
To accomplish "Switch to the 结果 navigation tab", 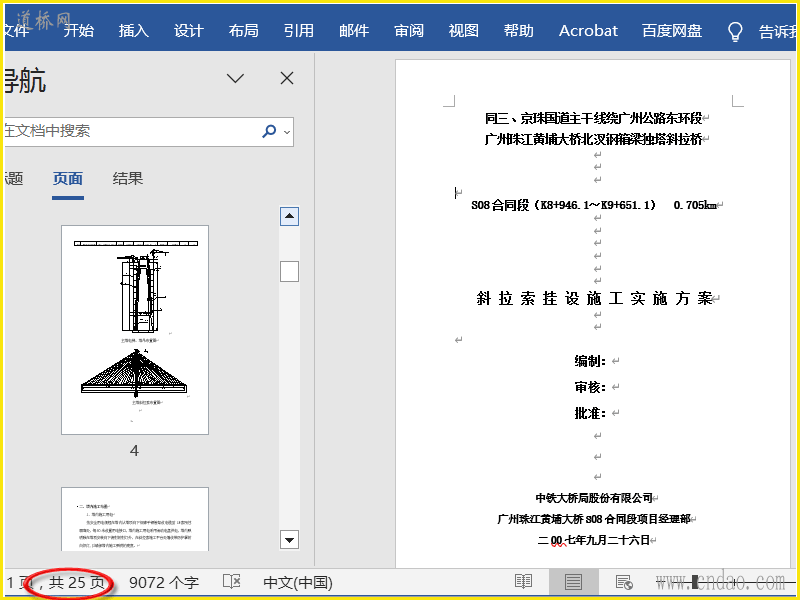I will point(128,179).
